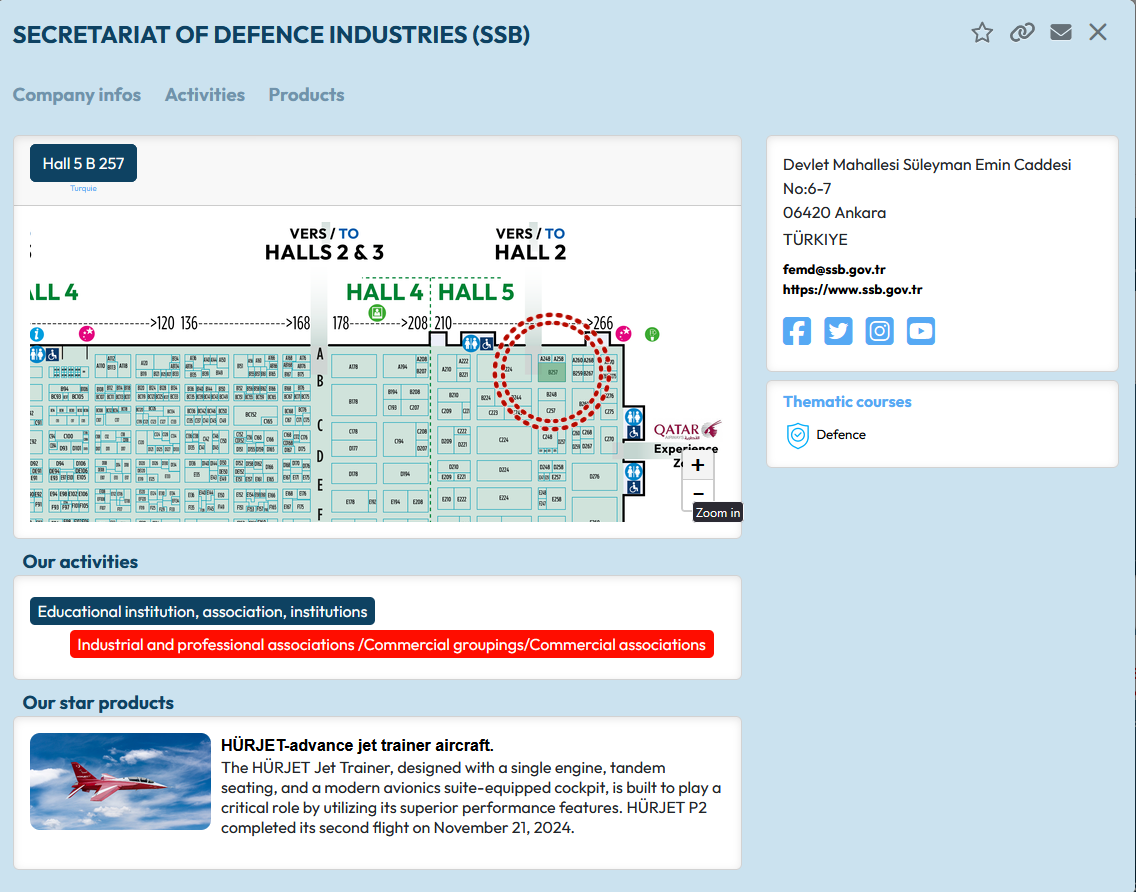Click the Our activities heading

(80, 562)
